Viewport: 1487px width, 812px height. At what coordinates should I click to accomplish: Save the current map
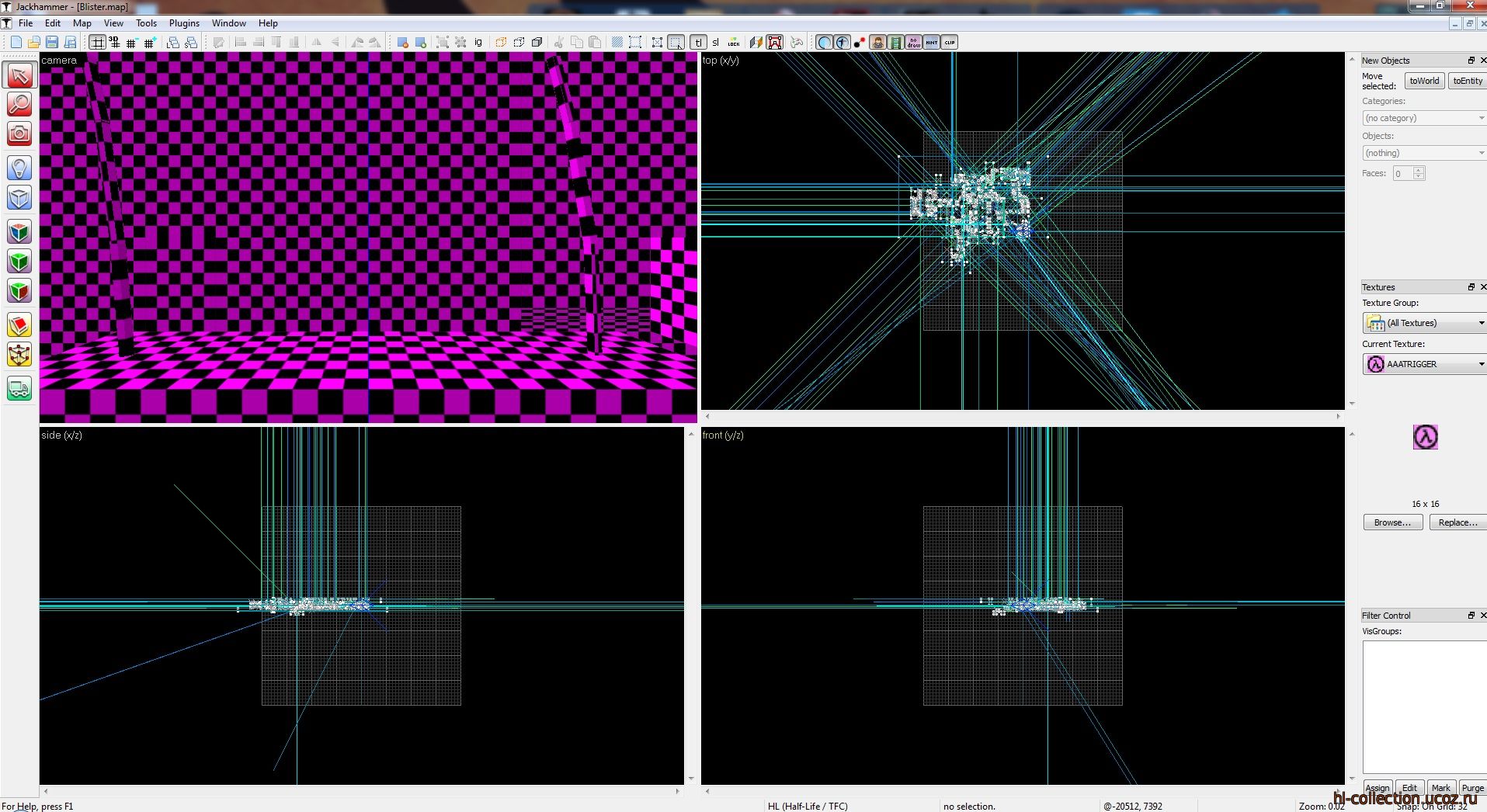pos(52,42)
